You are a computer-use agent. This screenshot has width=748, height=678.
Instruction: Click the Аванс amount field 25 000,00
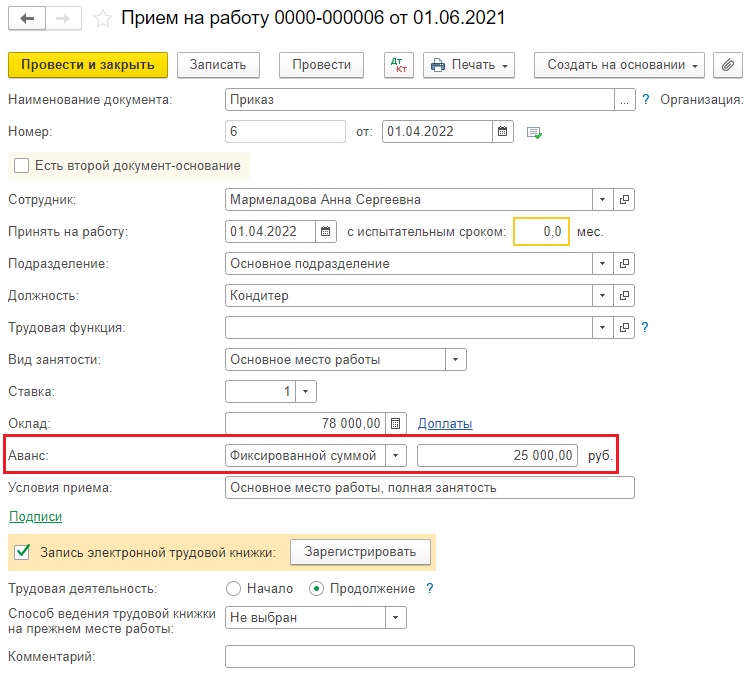click(498, 455)
